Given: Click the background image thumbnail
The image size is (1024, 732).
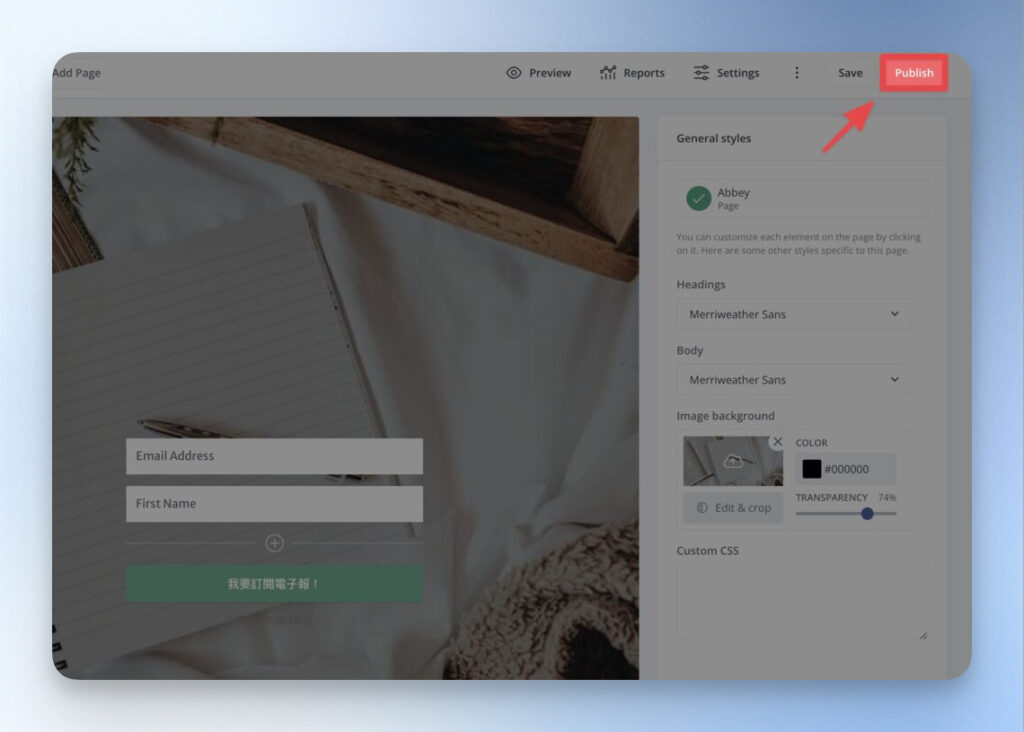Looking at the screenshot, I should tap(733, 461).
